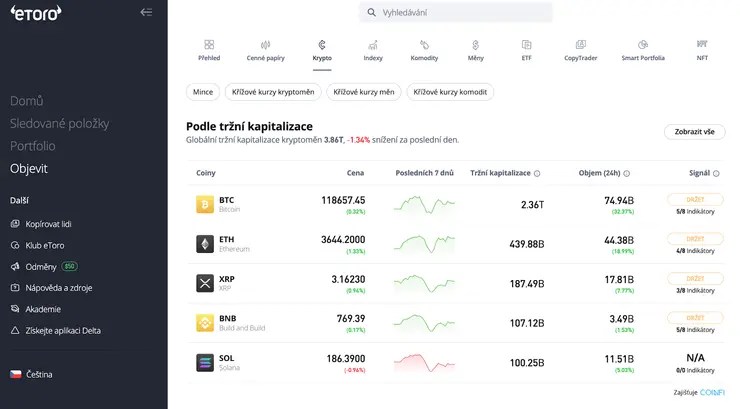Collapse the sidebar with the arrow icon
This screenshot has height=409, width=740.
tap(146, 13)
